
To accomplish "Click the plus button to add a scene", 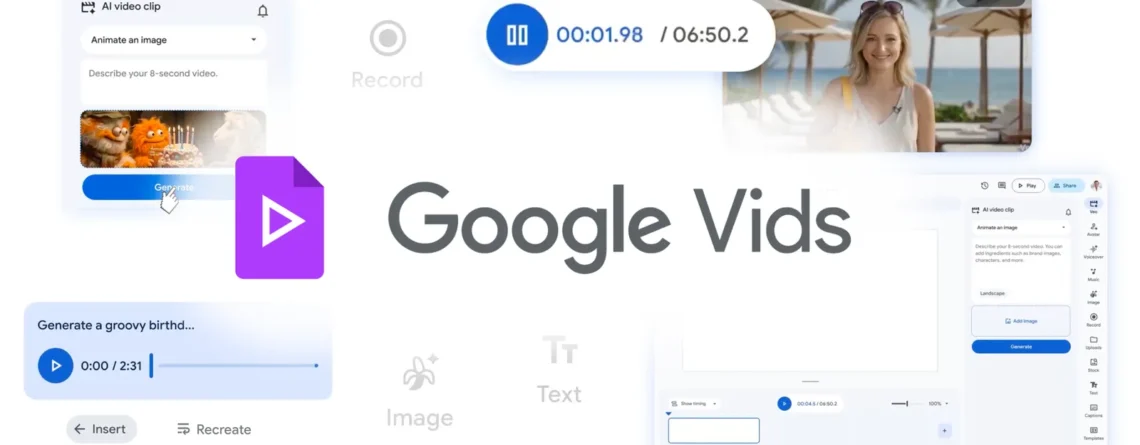I will click(944, 430).
